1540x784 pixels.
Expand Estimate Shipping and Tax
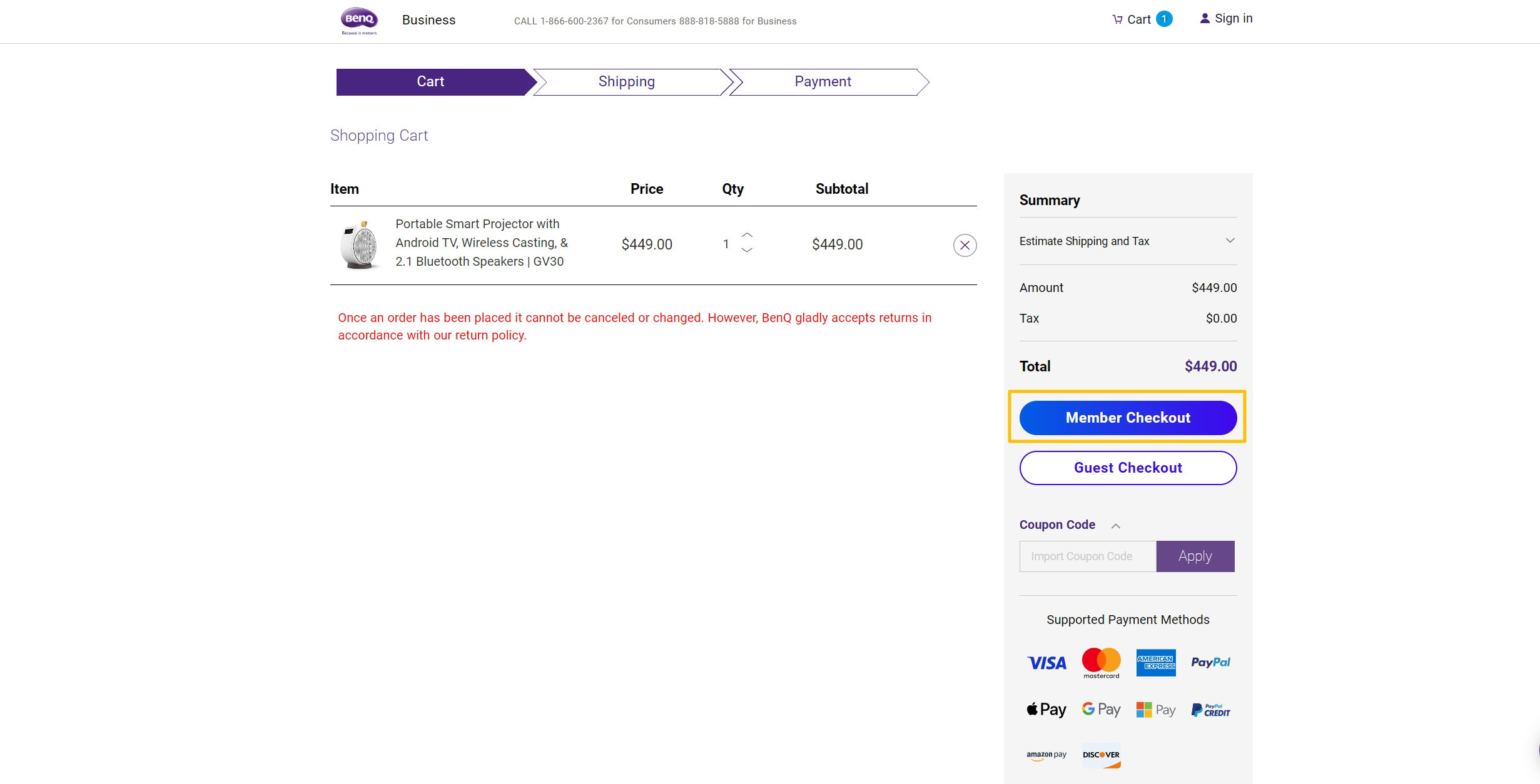(1128, 241)
